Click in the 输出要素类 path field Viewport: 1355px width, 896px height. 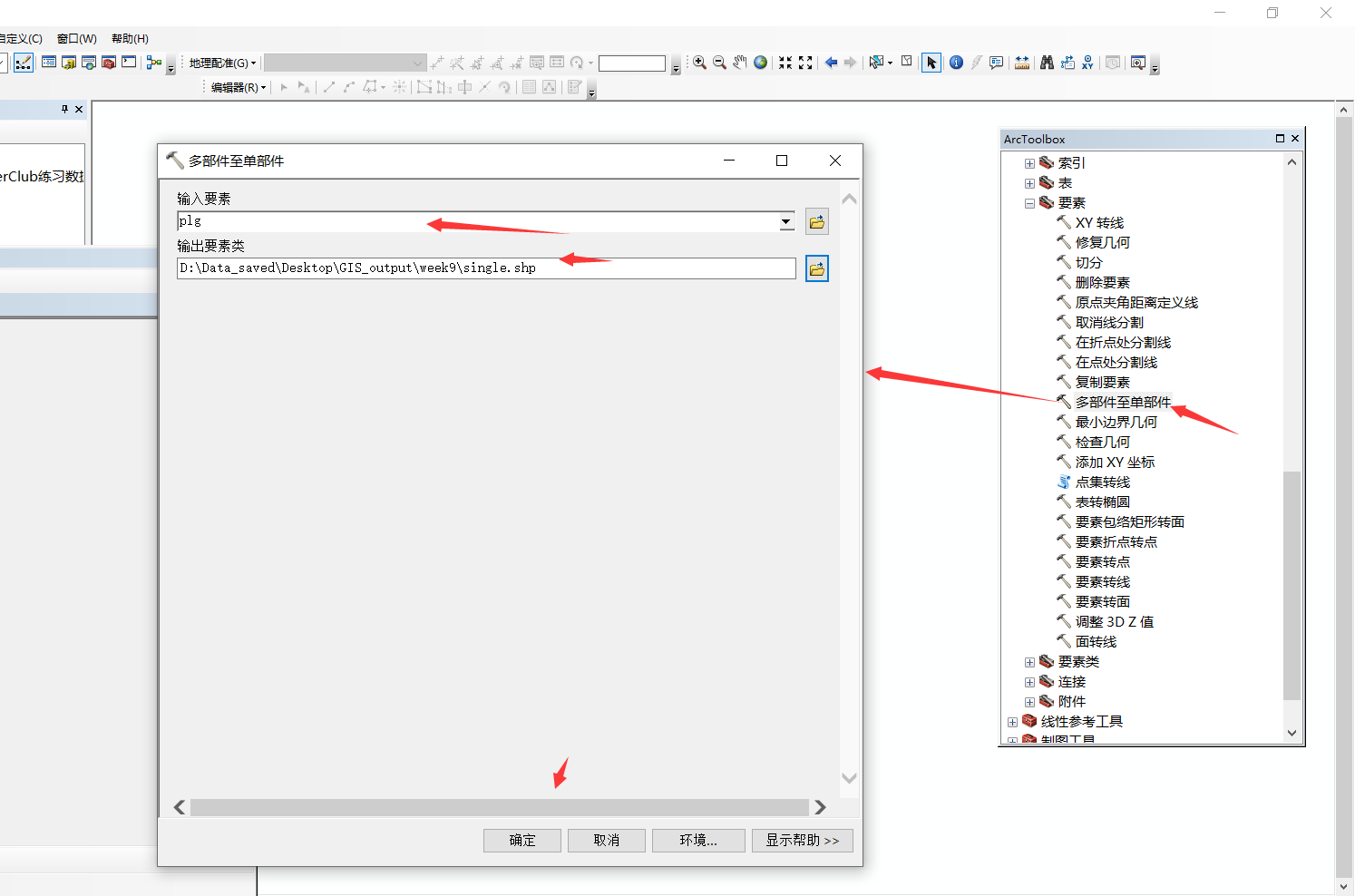[486, 268]
